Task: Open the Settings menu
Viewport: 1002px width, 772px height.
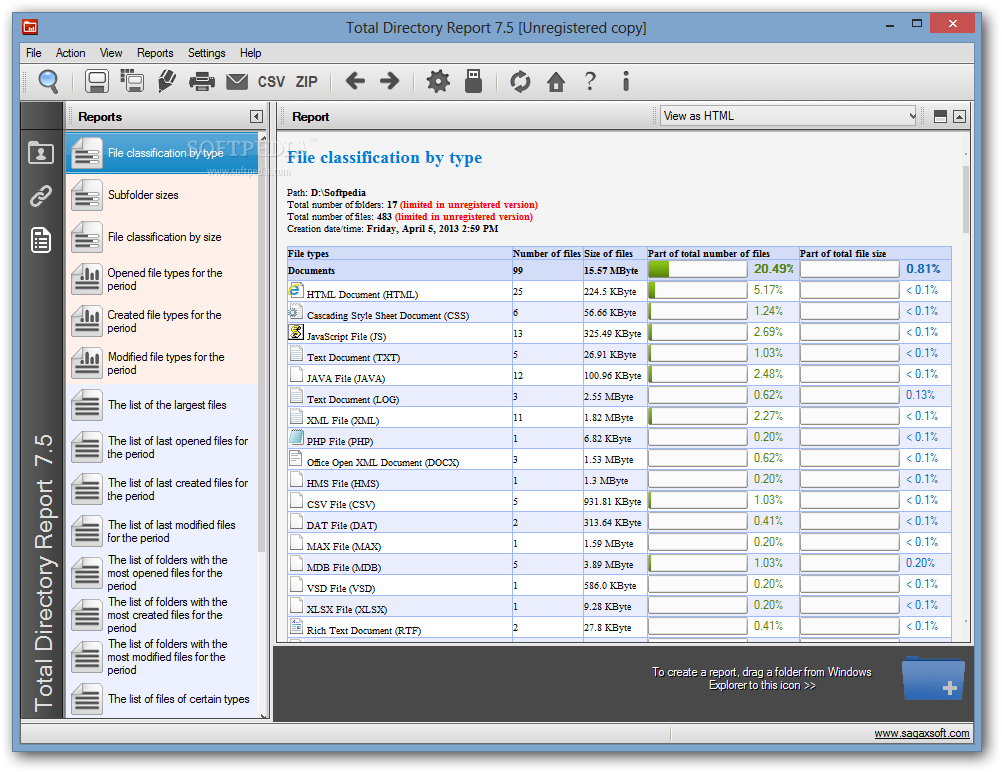Action: click(x=206, y=53)
